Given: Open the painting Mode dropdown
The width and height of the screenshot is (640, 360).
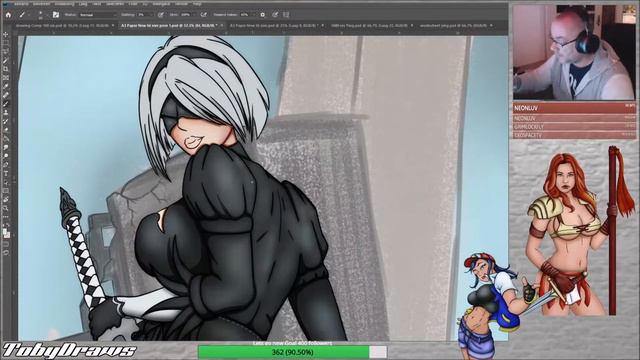Looking at the screenshot, I should point(98,15).
